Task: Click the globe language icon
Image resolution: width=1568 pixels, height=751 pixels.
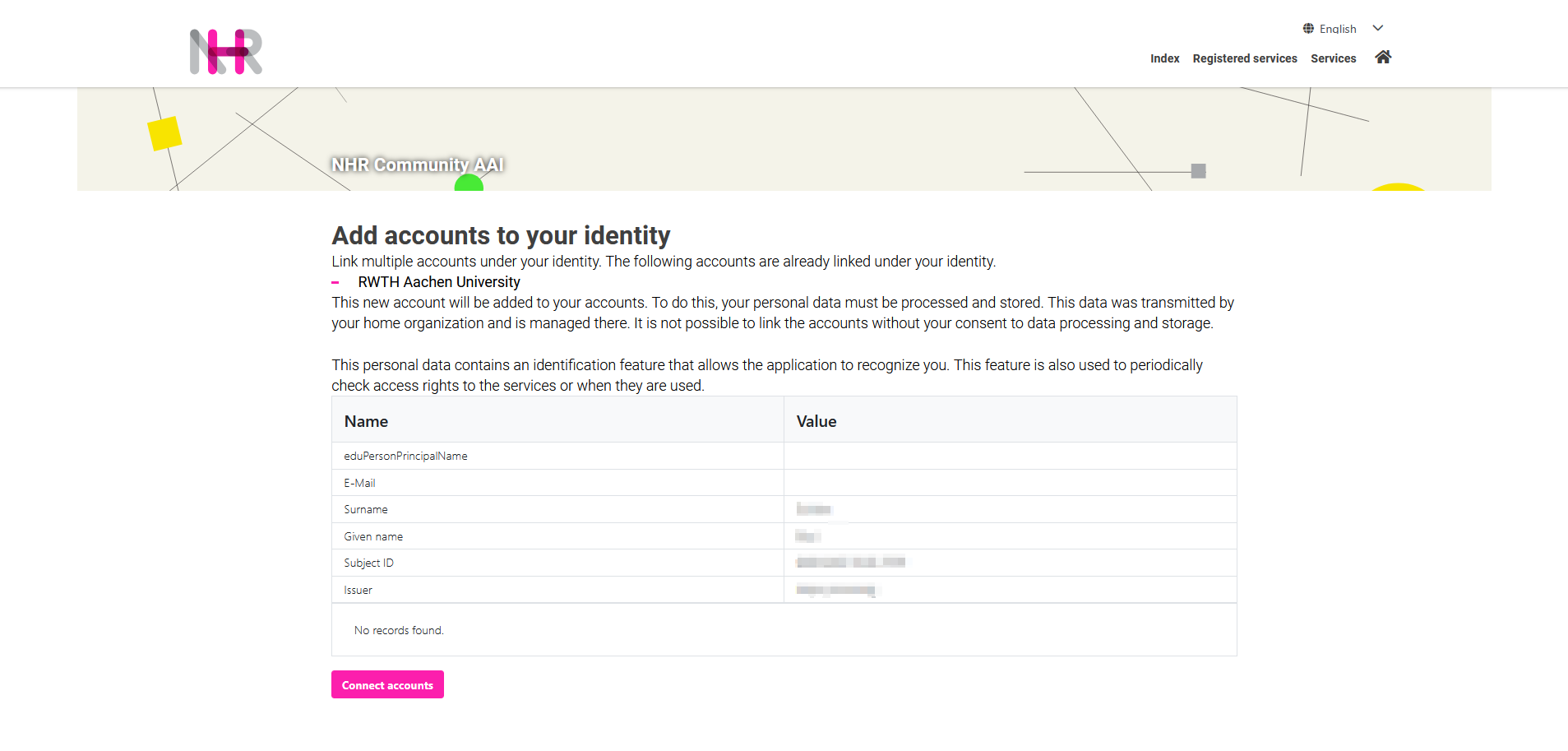Action: tap(1308, 28)
